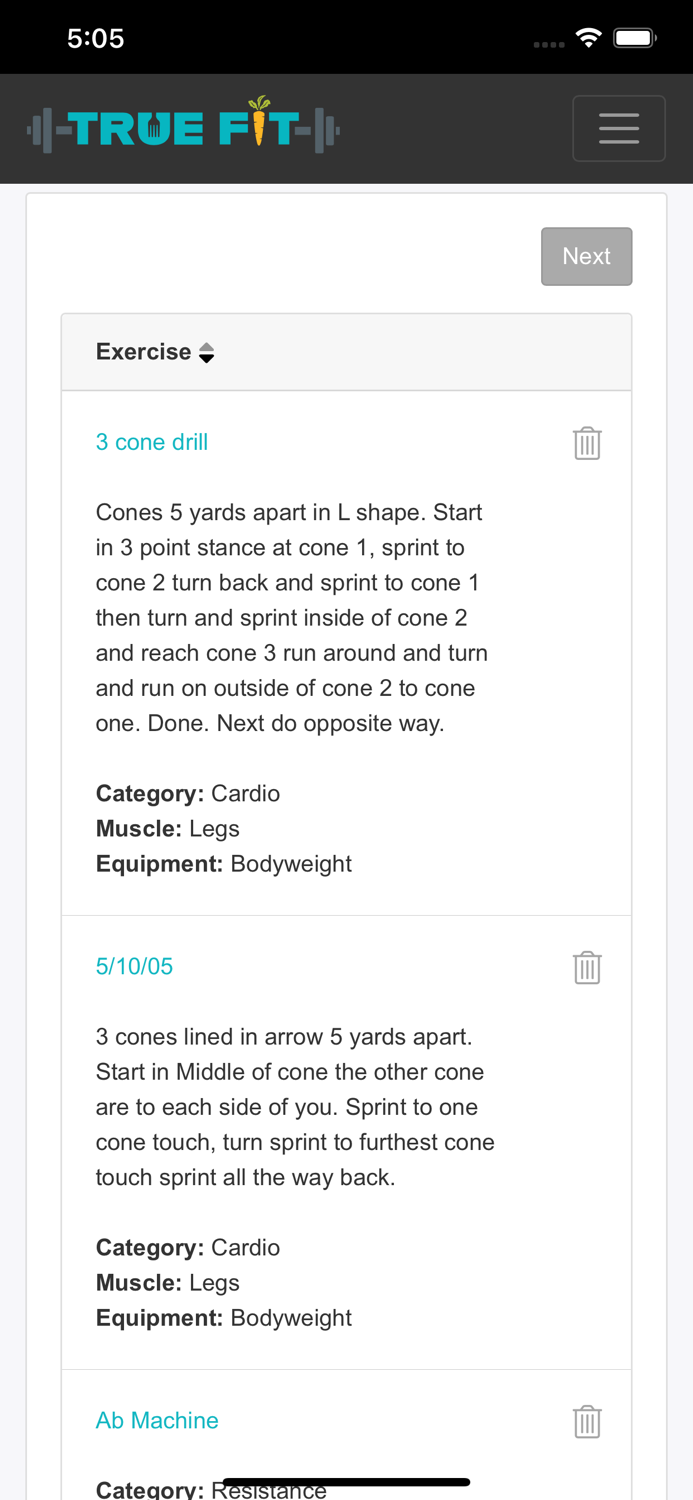Open the navigation hamburger menu
This screenshot has height=1500, width=693.
[619, 128]
